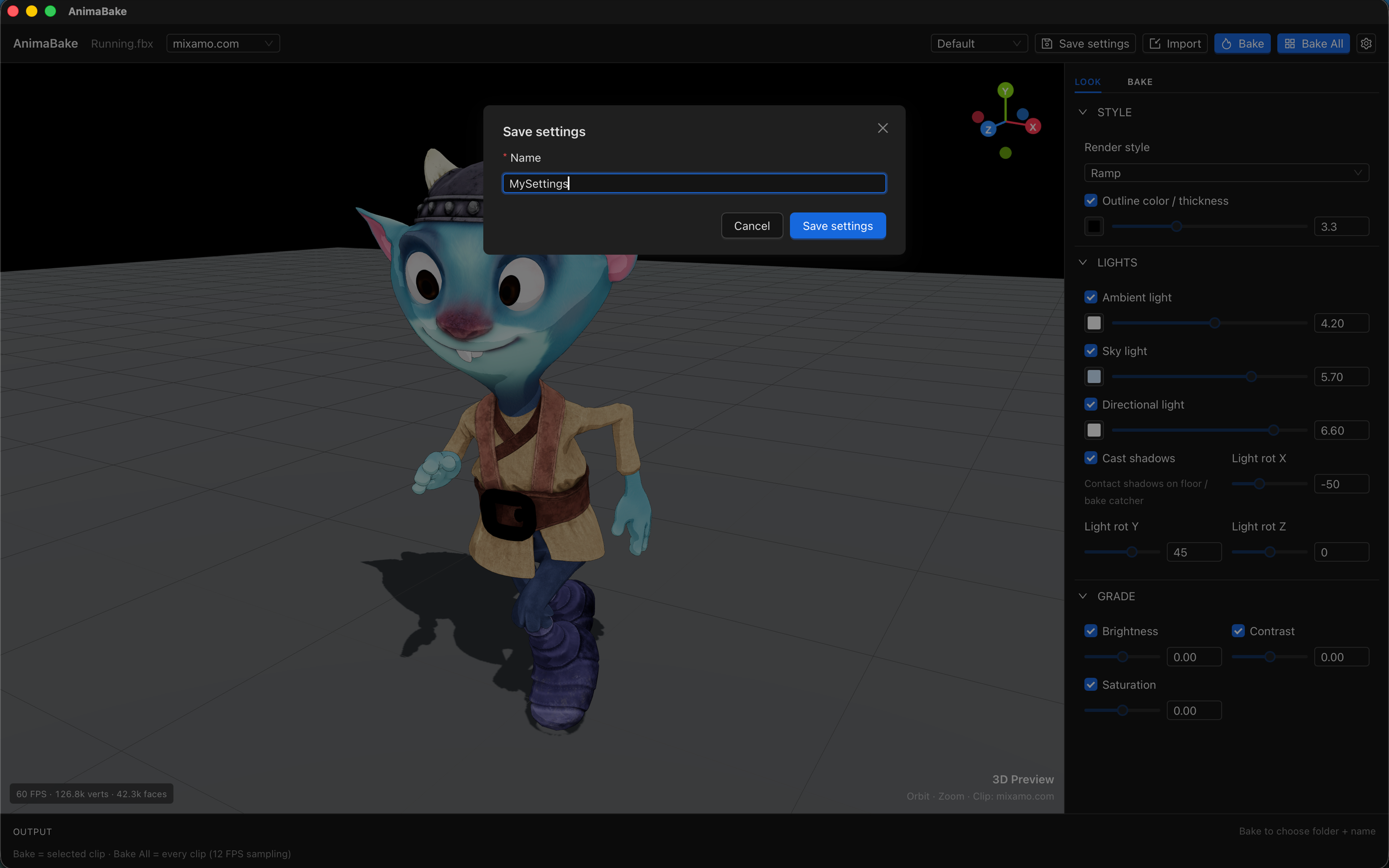Click the Light rot Z slider handle

[x=1270, y=552]
